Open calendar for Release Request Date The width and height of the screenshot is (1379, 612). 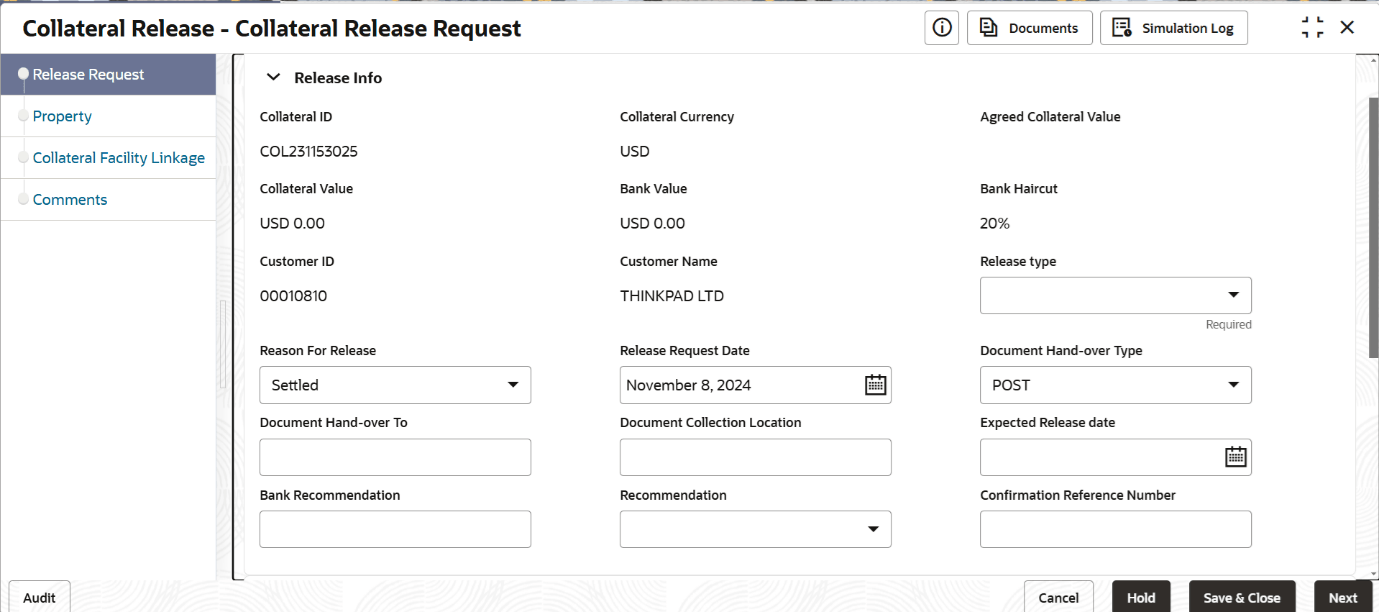pos(875,385)
